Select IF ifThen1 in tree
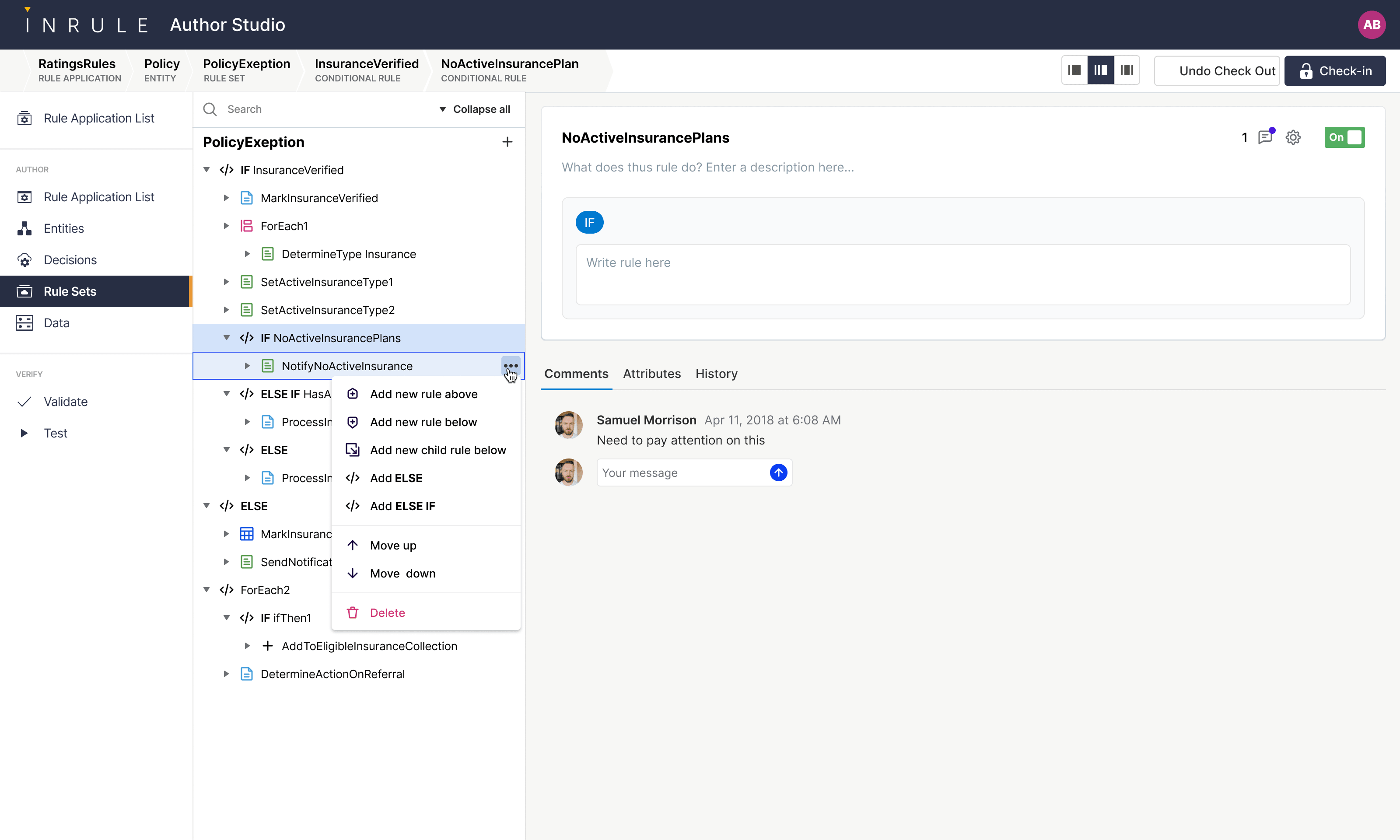Screen dimensions: 1400x840 click(286, 618)
